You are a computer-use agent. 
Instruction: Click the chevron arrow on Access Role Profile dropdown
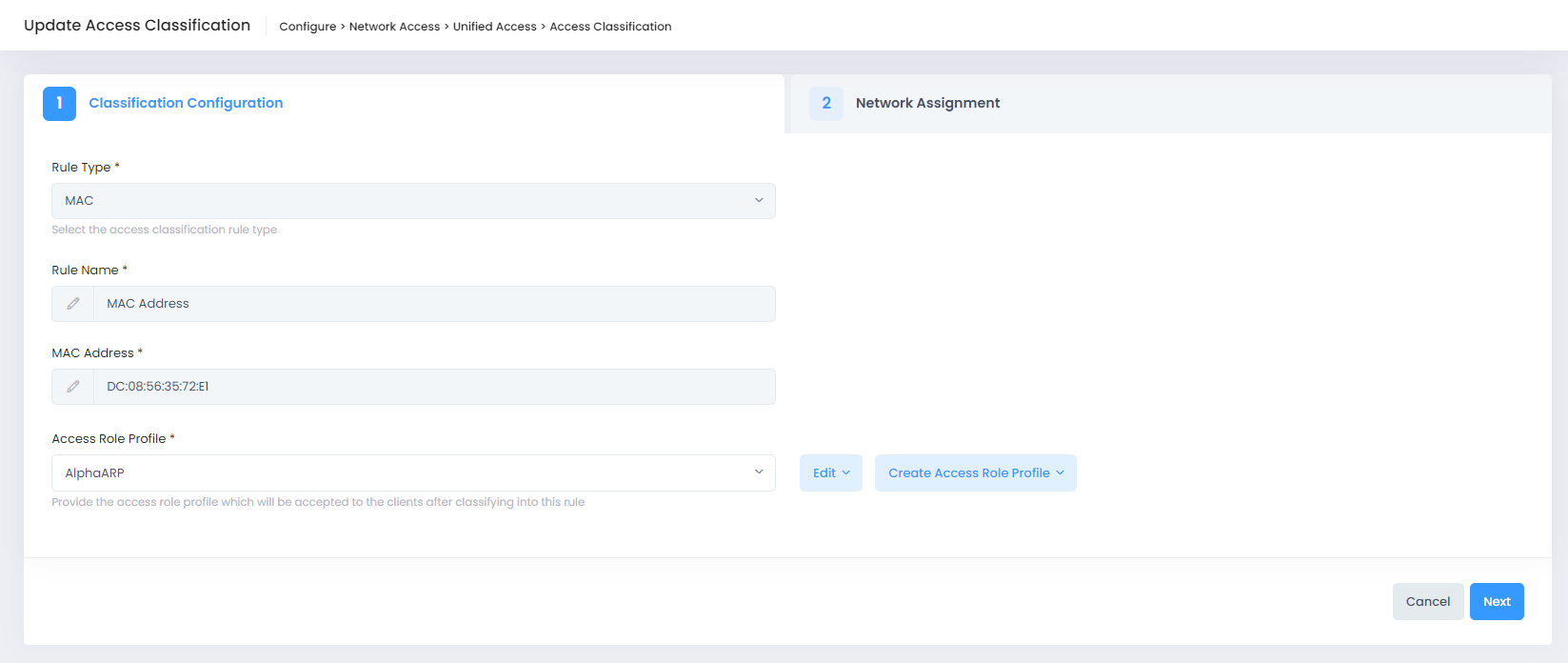759,472
